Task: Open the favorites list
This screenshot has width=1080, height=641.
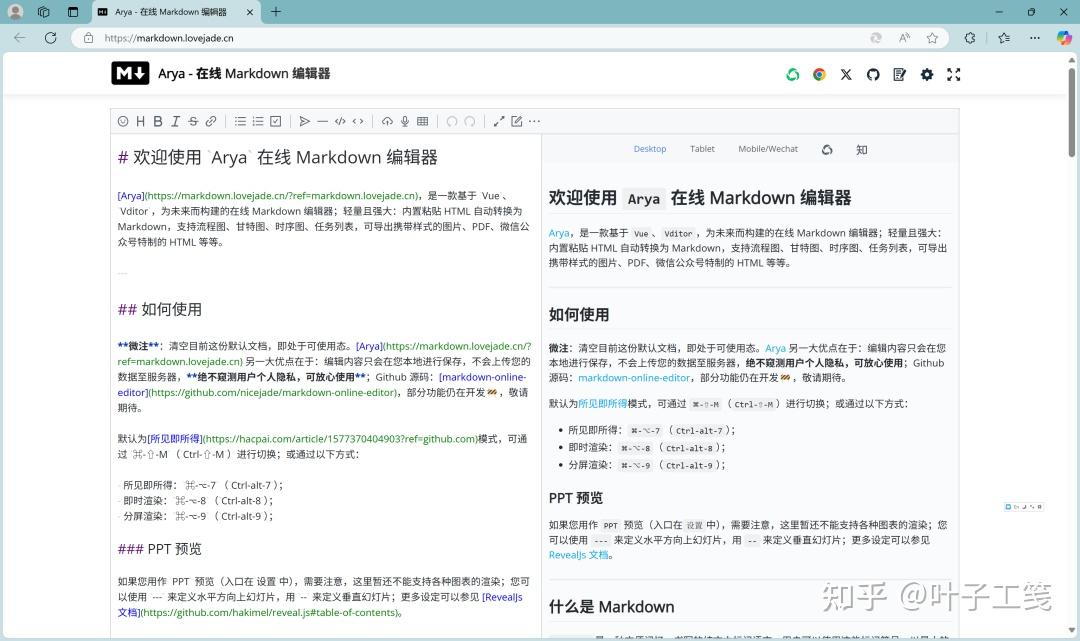Action: coord(1004,38)
